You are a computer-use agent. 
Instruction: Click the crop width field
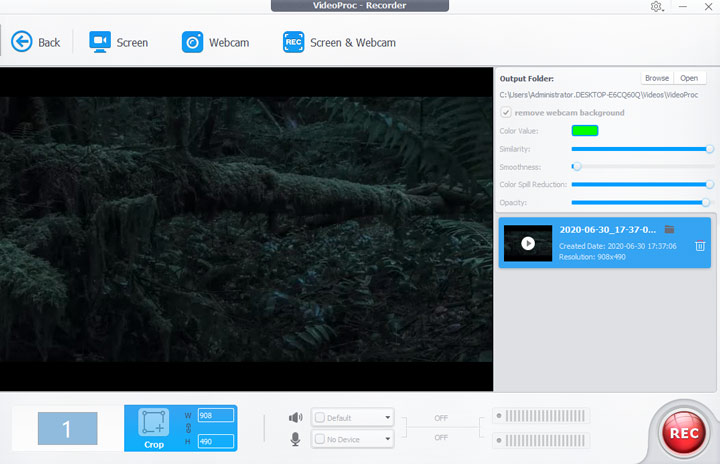(216, 415)
